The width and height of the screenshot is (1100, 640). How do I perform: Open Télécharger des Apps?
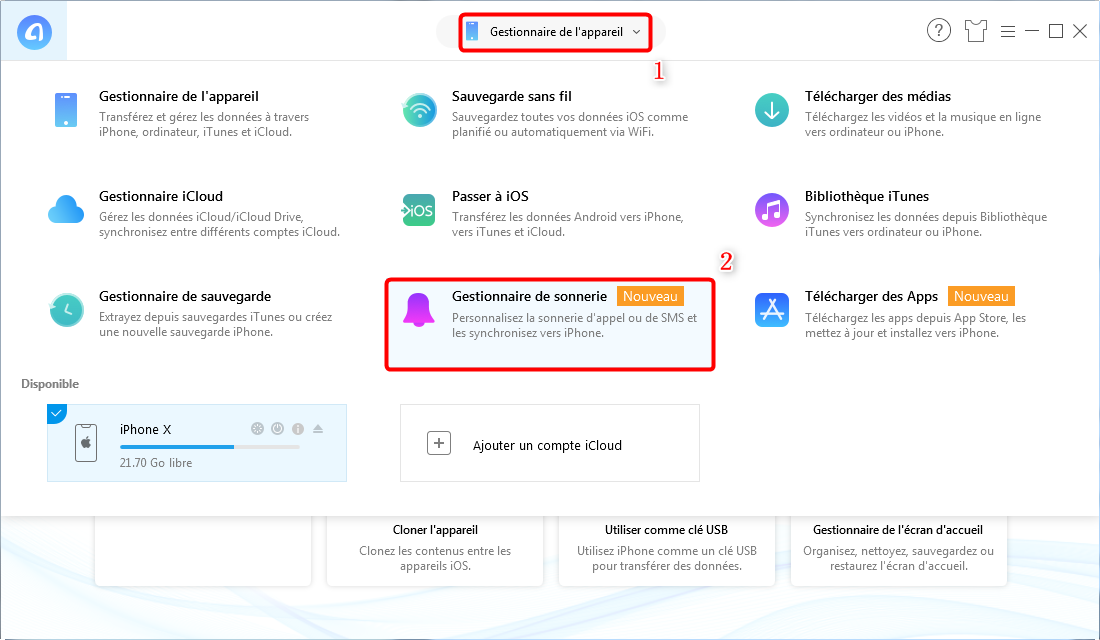(x=871, y=296)
